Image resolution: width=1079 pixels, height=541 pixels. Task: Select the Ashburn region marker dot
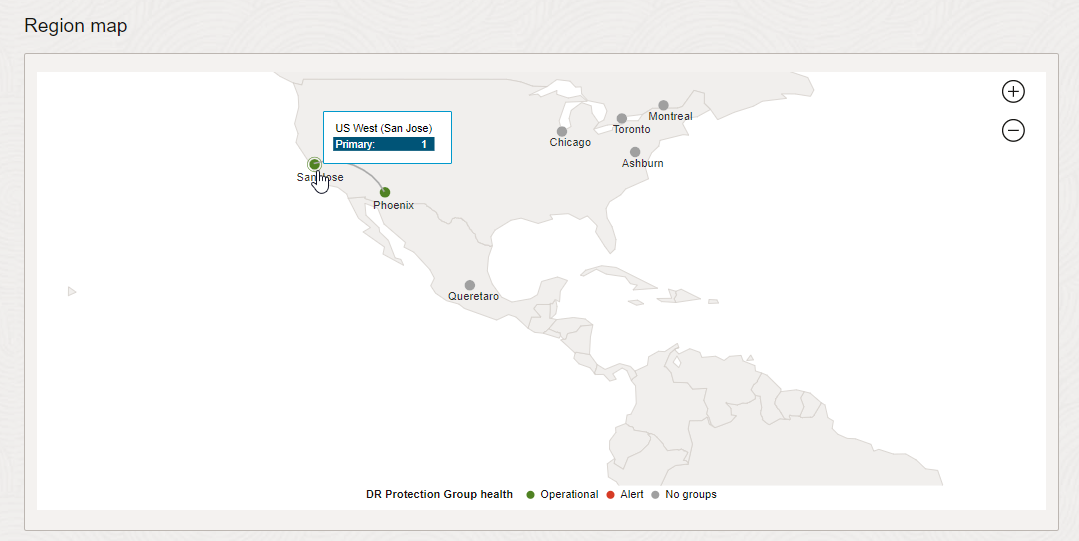[x=635, y=152]
